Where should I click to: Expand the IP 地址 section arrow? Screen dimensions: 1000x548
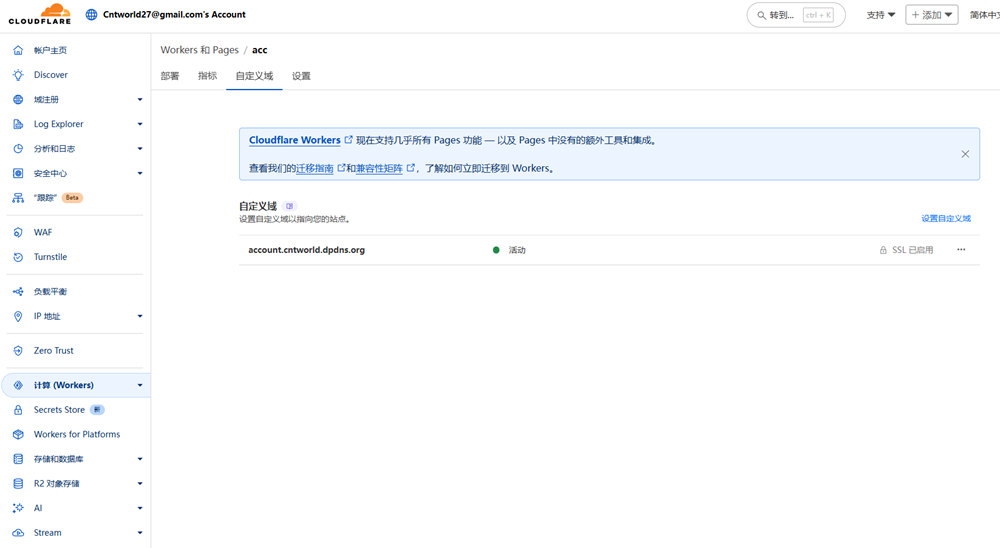click(x=140, y=316)
